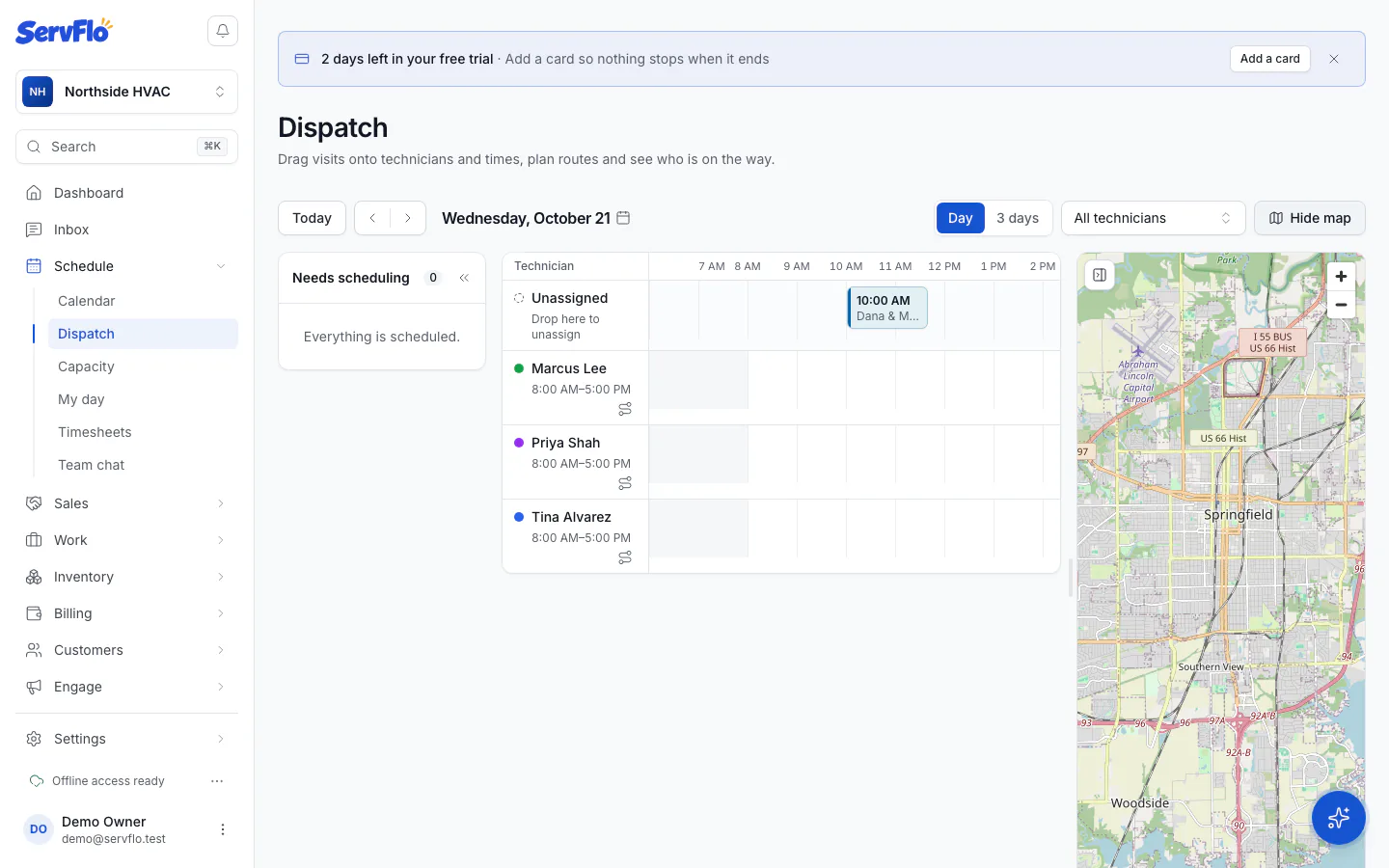Open the notifications bell
This screenshot has width=1389, height=868.
click(x=223, y=31)
